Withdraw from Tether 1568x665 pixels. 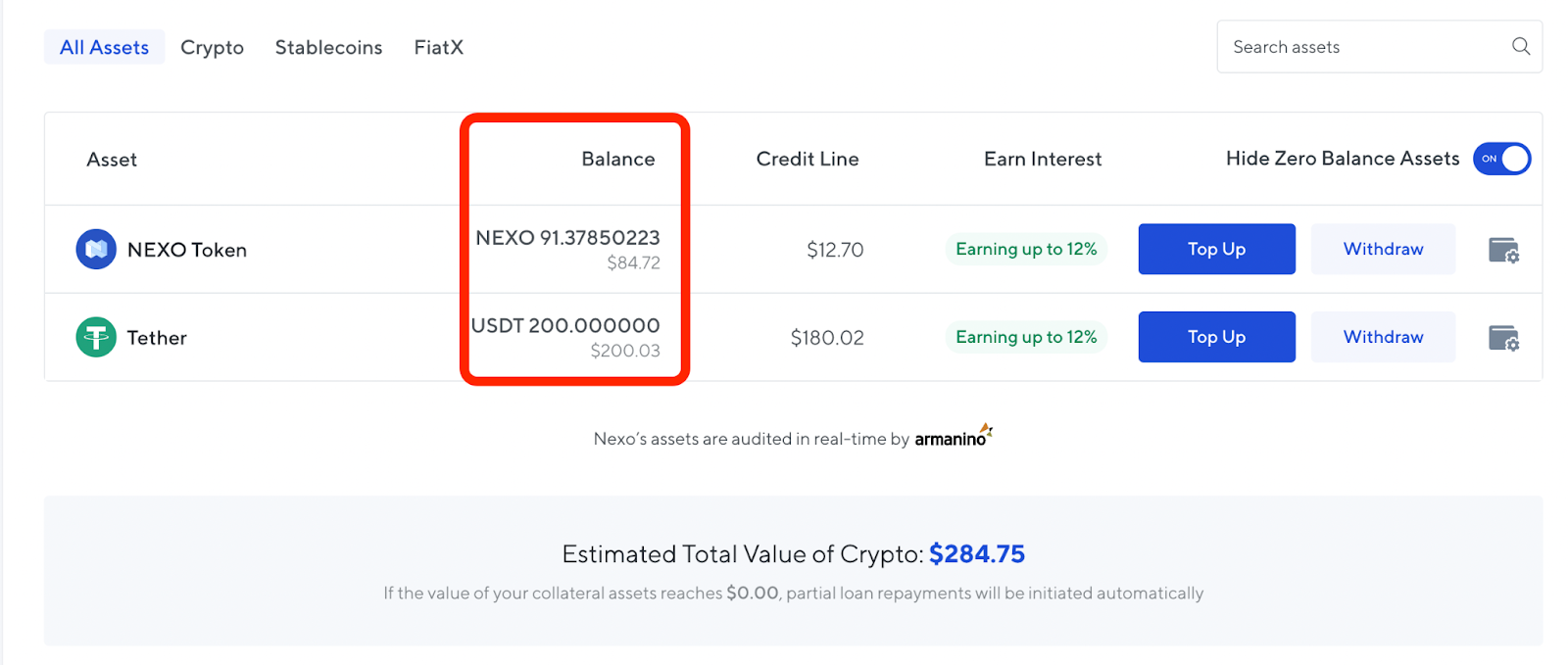[1383, 337]
